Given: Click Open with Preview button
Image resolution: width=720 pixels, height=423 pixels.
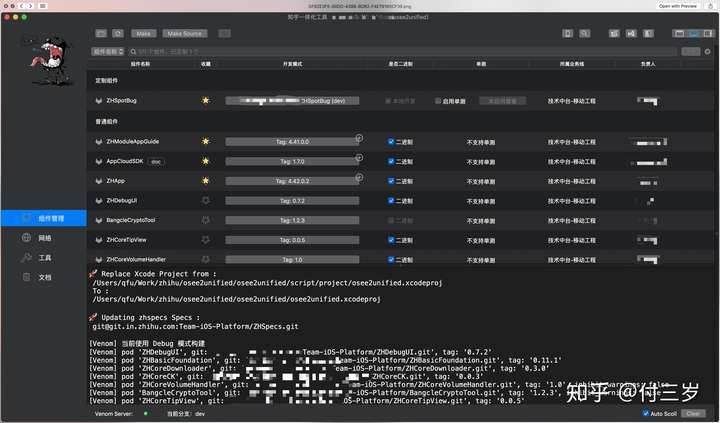Looking at the screenshot, I should [677, 6].
